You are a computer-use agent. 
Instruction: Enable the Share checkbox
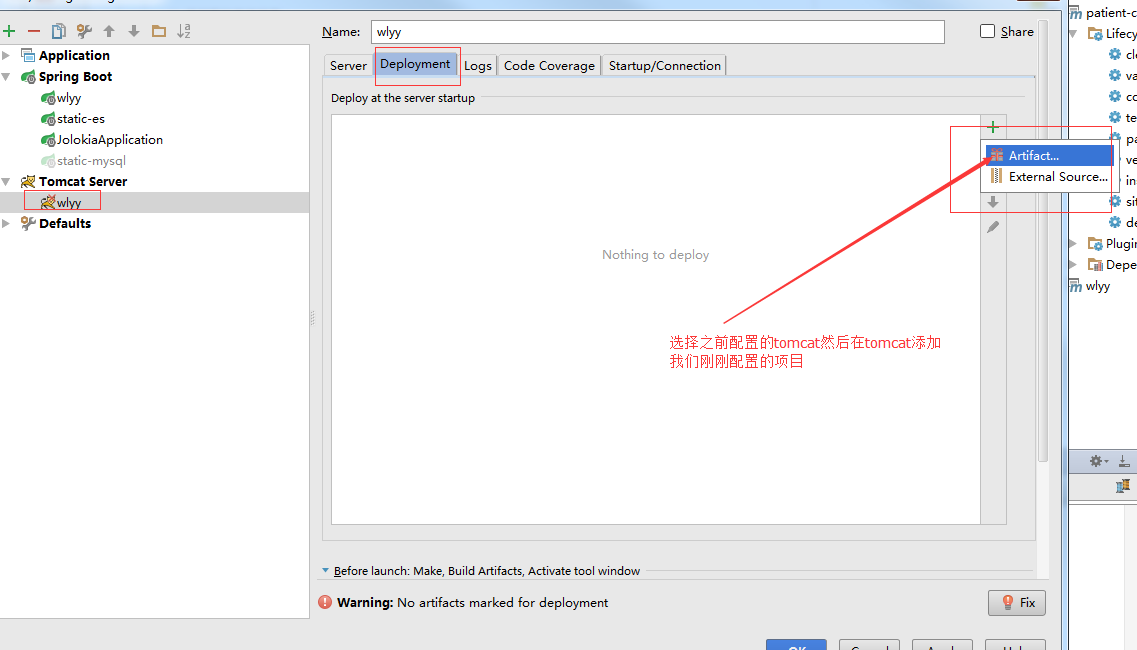pyautogui.click(x=987, y=31)
